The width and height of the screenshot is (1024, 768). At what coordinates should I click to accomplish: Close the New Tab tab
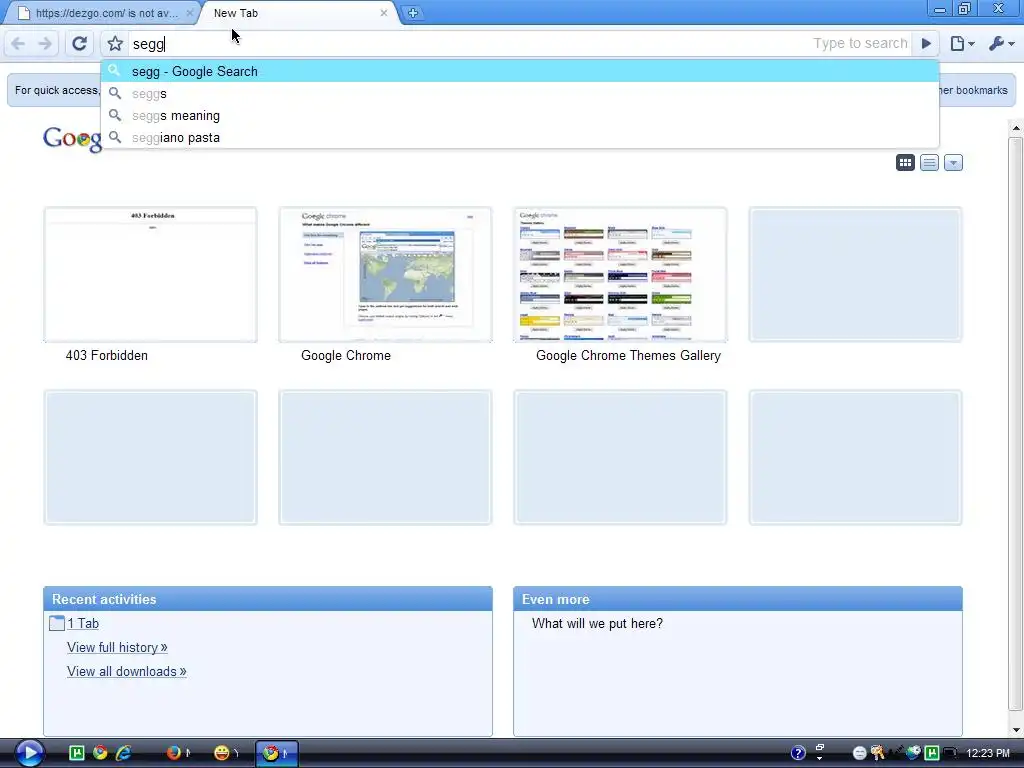(383, 13)
